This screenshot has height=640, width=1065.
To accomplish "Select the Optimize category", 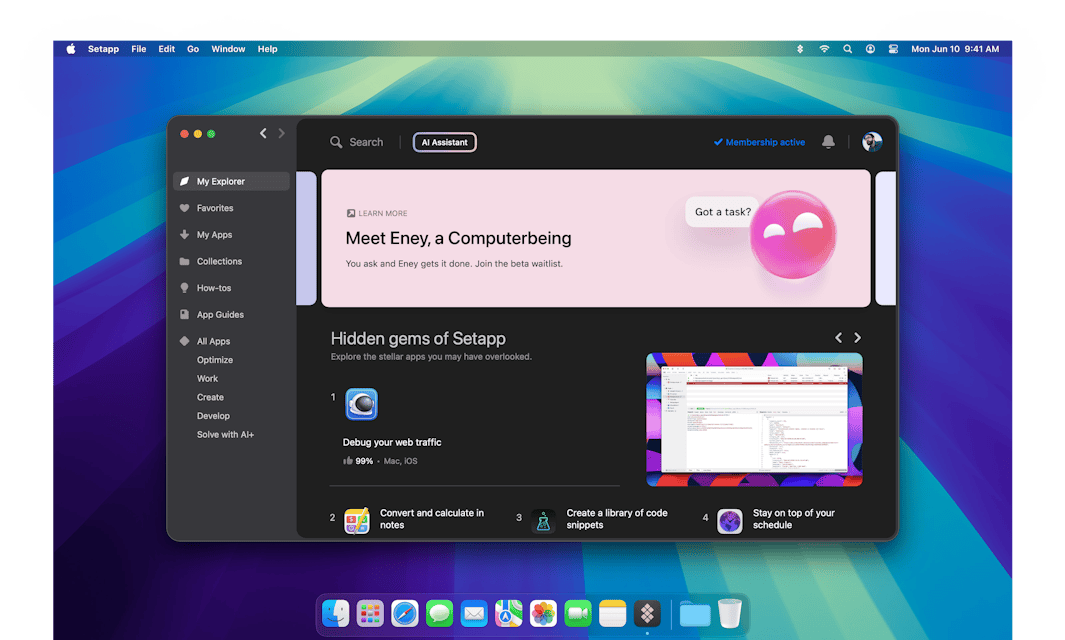I will (215, 360).
